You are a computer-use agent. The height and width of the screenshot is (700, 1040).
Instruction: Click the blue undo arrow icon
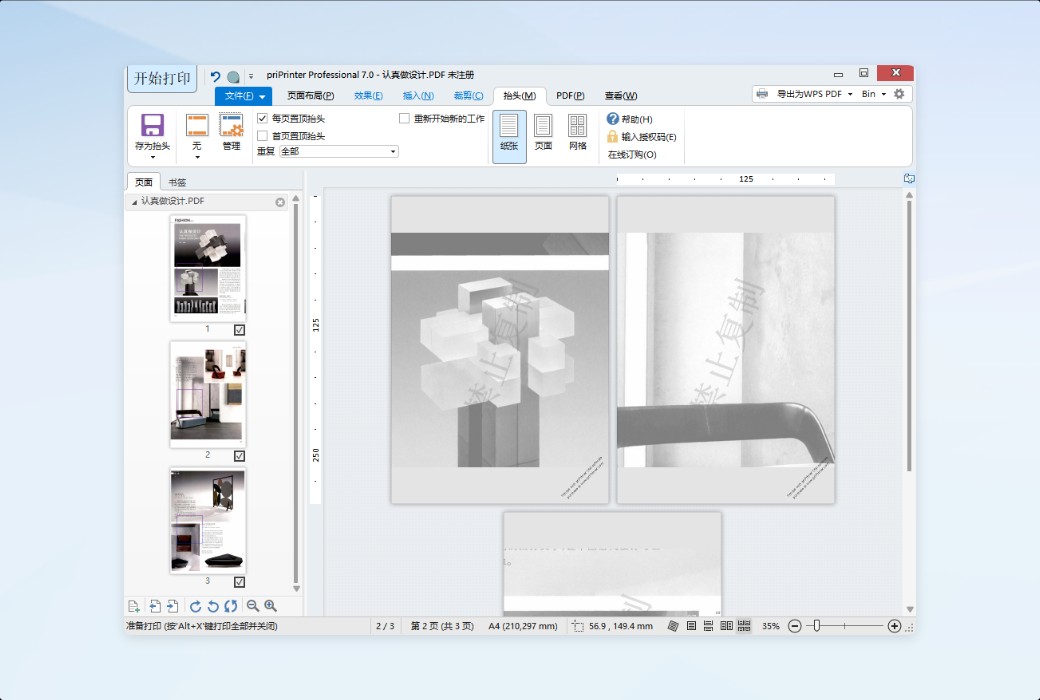pos(215,76)
